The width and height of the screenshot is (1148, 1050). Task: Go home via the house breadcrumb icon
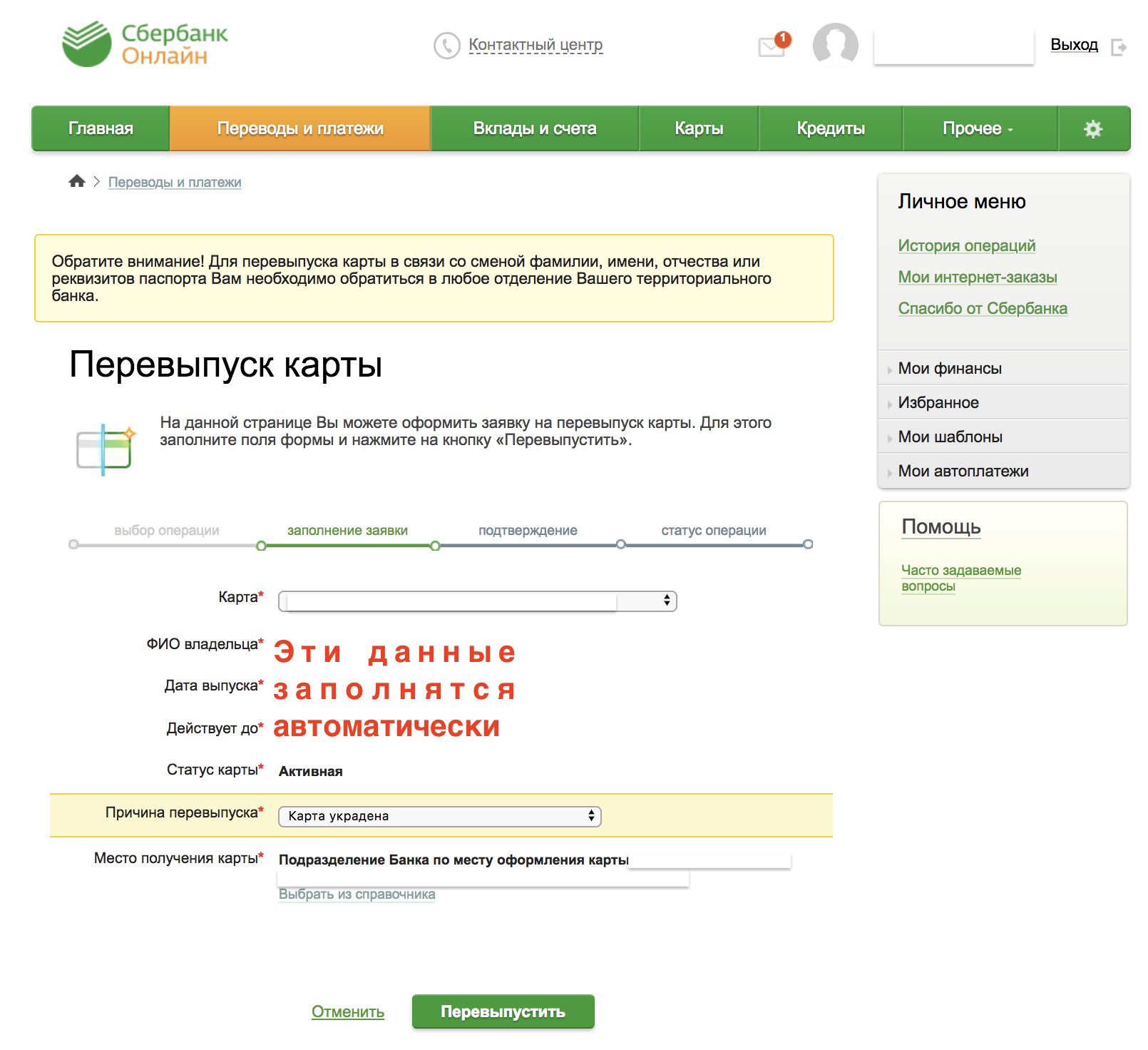[77, 181]
